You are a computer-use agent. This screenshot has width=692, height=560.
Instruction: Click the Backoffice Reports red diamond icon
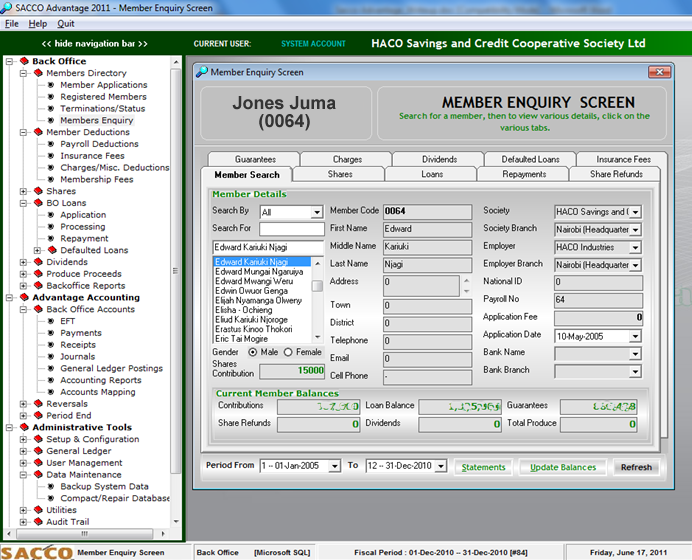pyautogui.click(x=38, y=286)
